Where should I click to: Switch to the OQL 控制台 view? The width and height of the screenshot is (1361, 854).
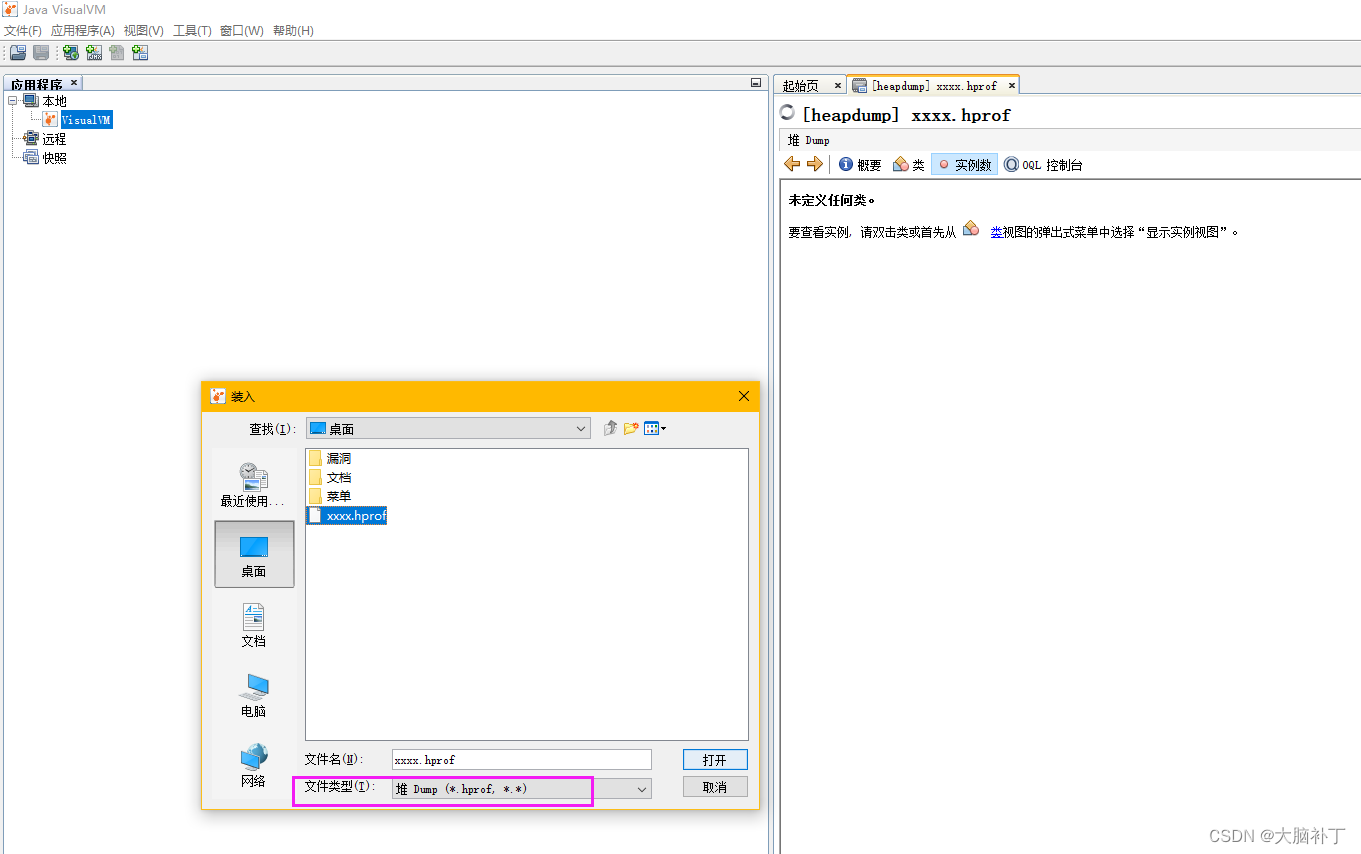1043,165
